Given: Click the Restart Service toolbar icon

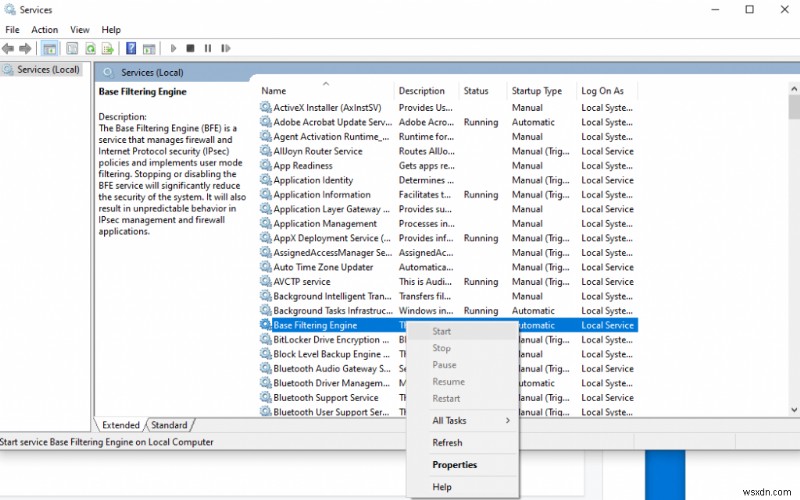Looking at the screenshot, I should pyautogui.click(x=226, y=48).
